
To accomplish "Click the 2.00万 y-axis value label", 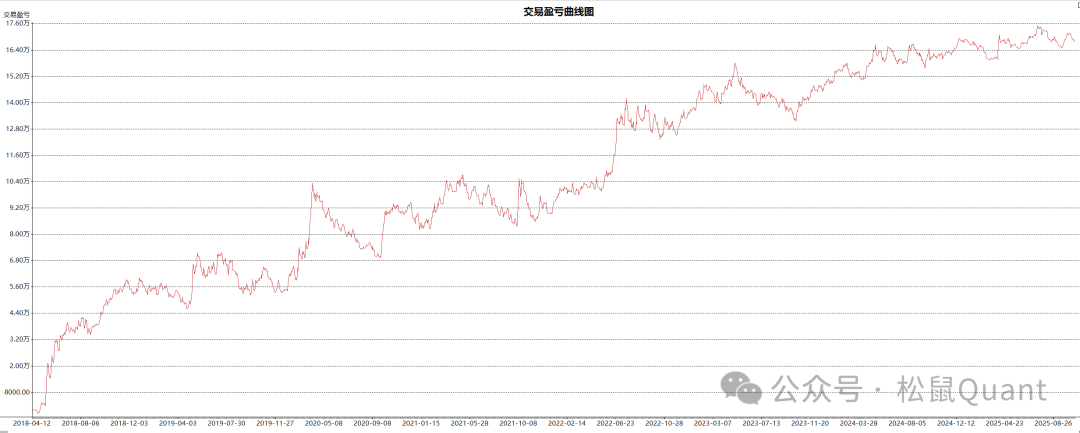I will click(x=17, y=366).
